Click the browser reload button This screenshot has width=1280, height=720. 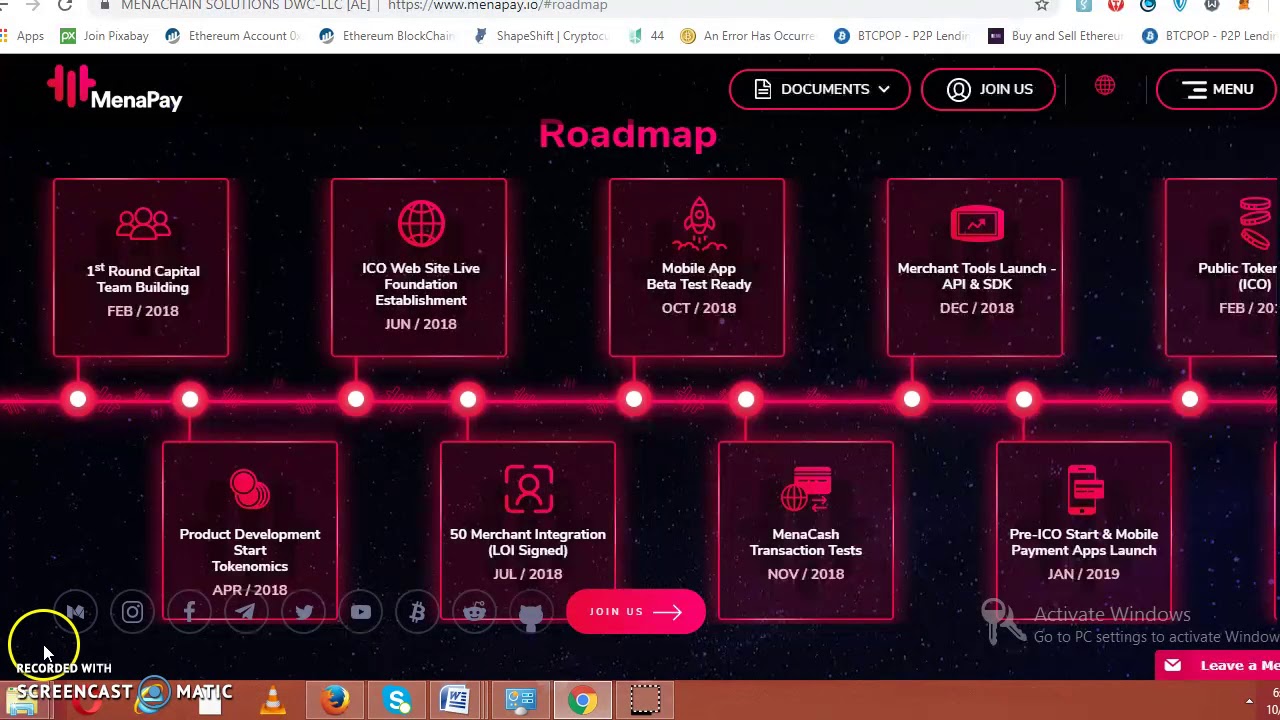click(65, 6)
